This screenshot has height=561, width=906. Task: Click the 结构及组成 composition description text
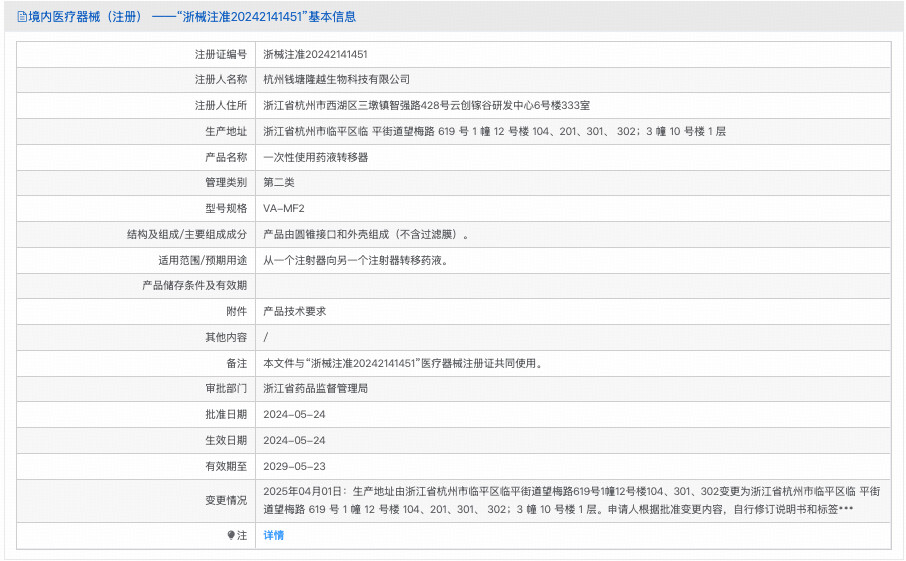click(x=366, y=235)
